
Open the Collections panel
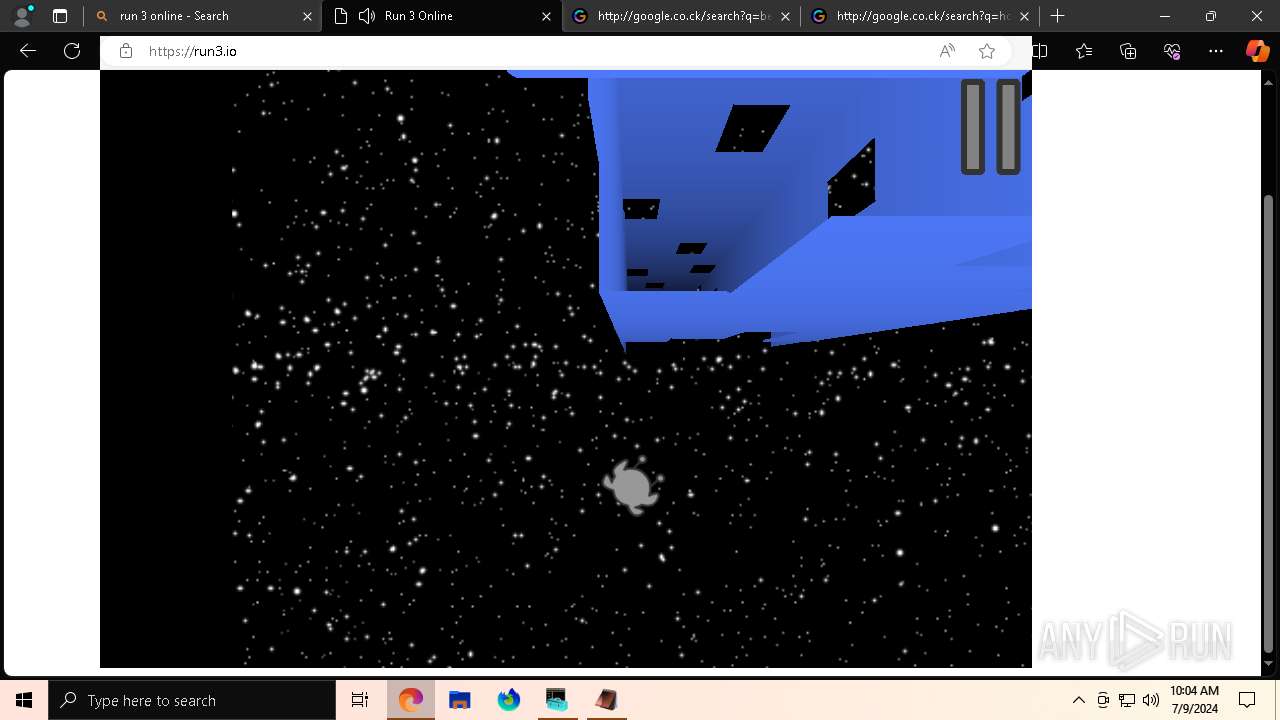1128,51
